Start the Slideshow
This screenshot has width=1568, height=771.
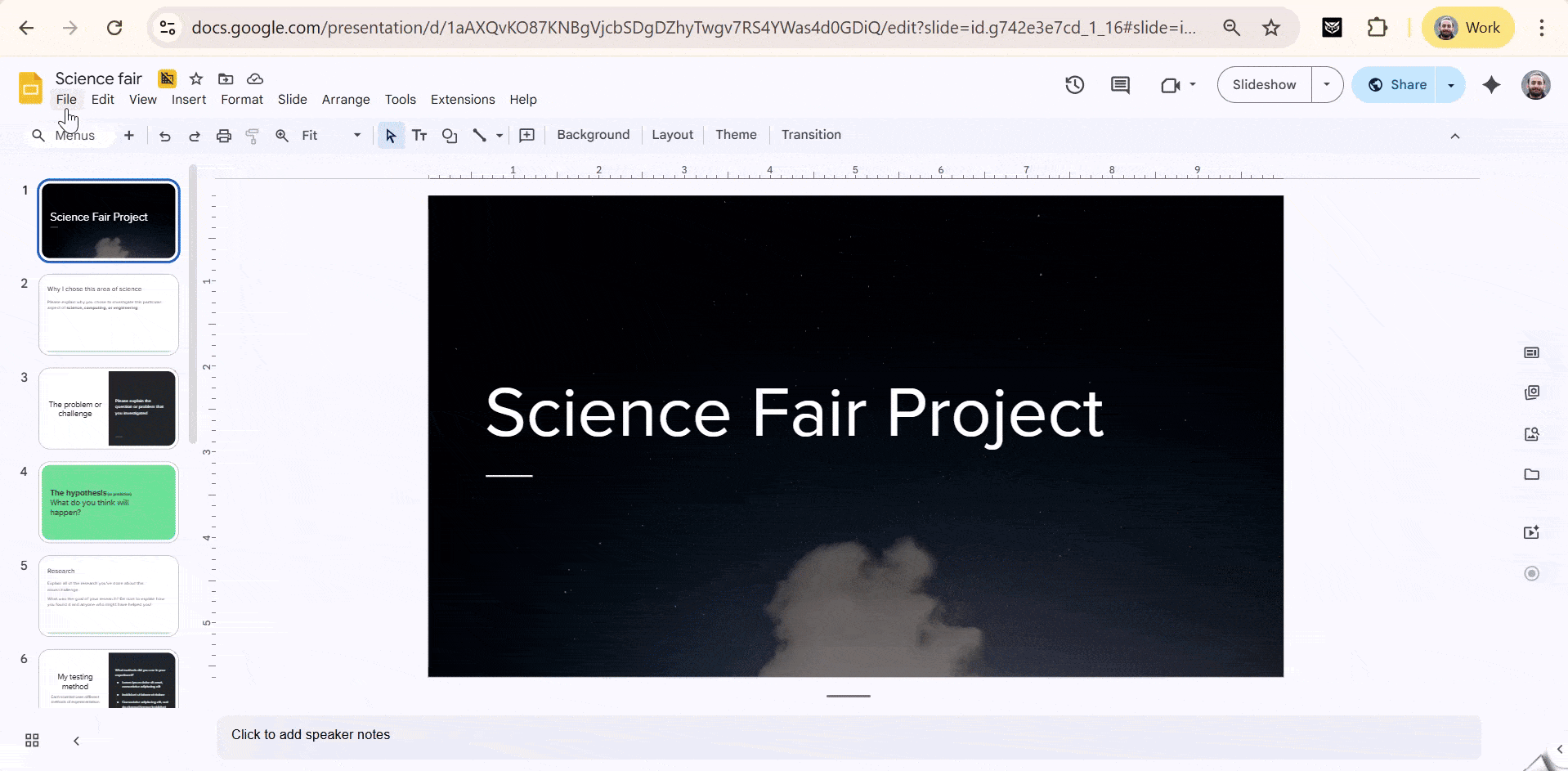click(x=1263, y=84)
